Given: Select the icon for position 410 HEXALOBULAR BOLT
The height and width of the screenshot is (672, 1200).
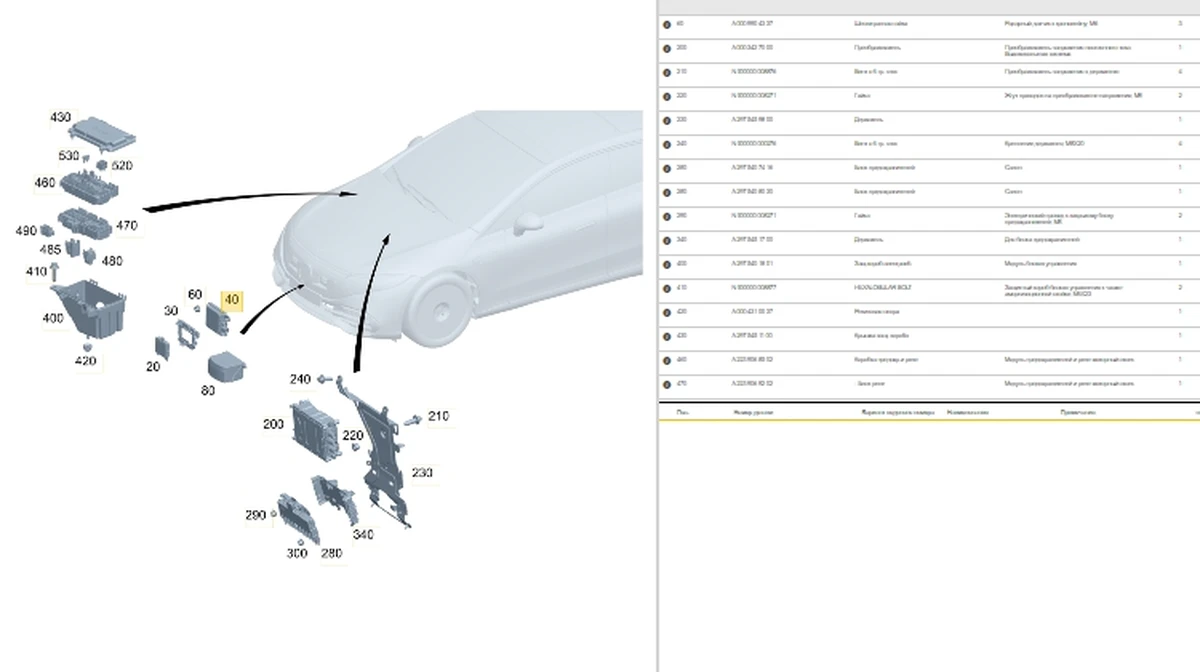Looking at the screenshot, I should (667, 288).
